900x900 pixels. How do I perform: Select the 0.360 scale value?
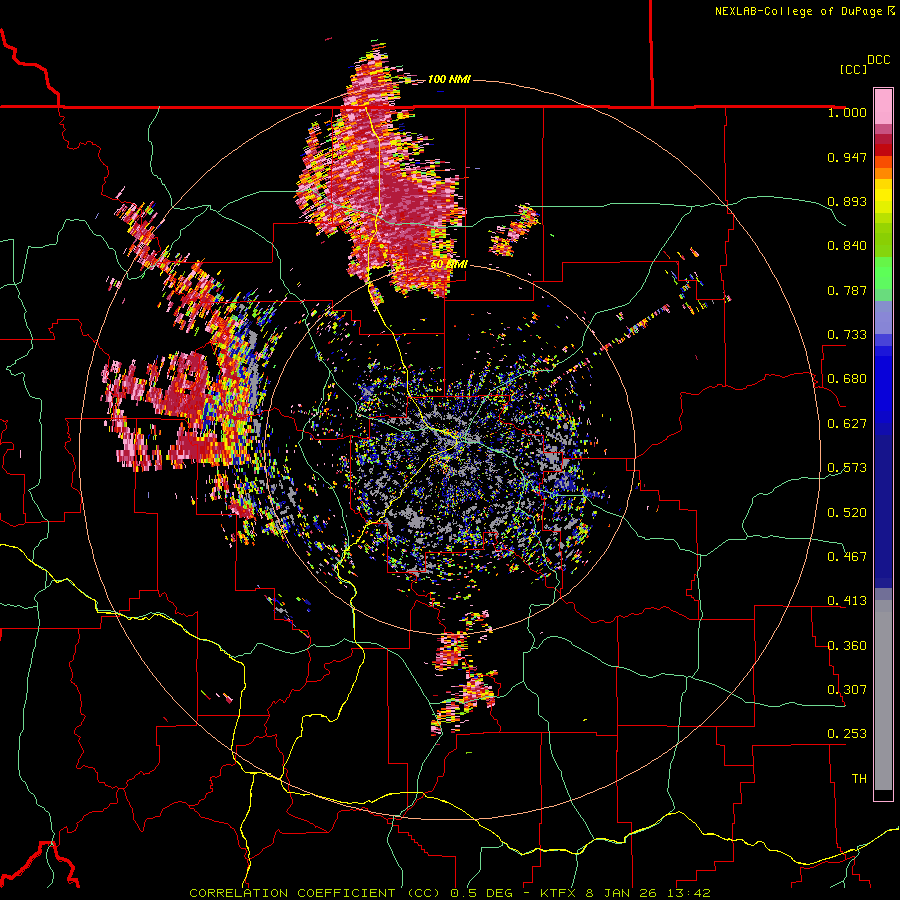tap(847, 646)
